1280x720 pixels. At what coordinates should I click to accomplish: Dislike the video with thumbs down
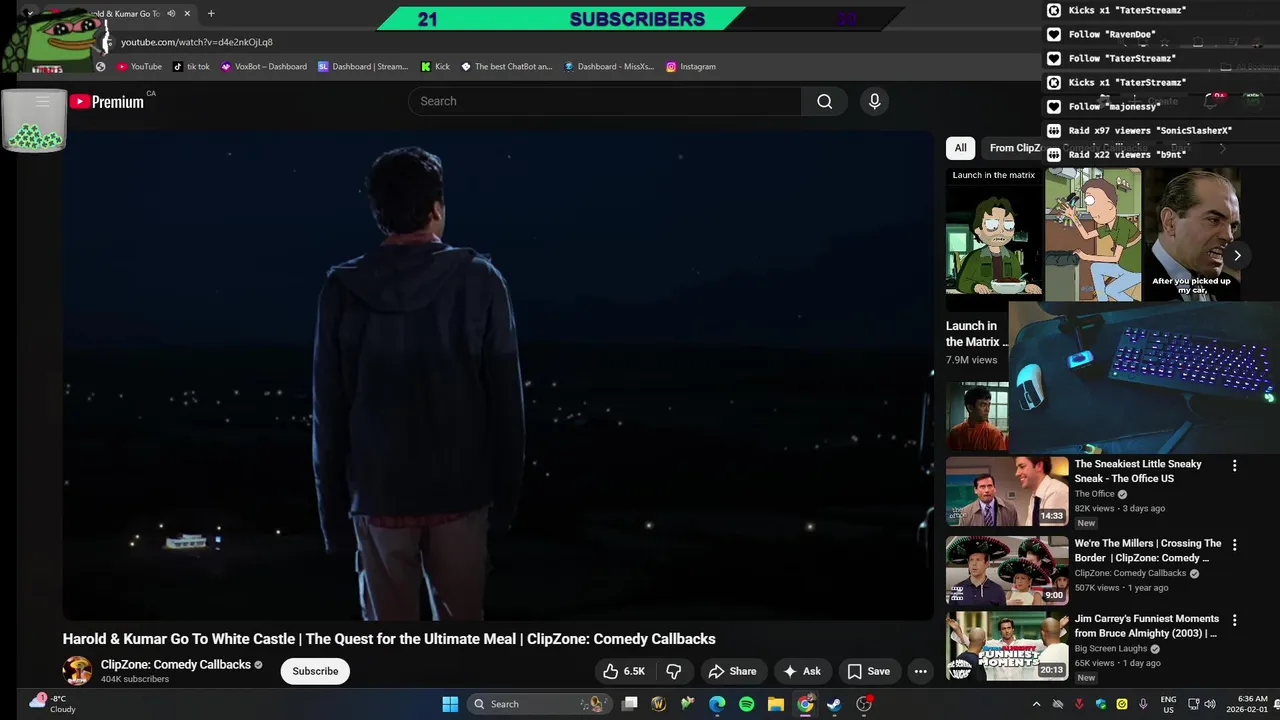(x=674, y=671)
